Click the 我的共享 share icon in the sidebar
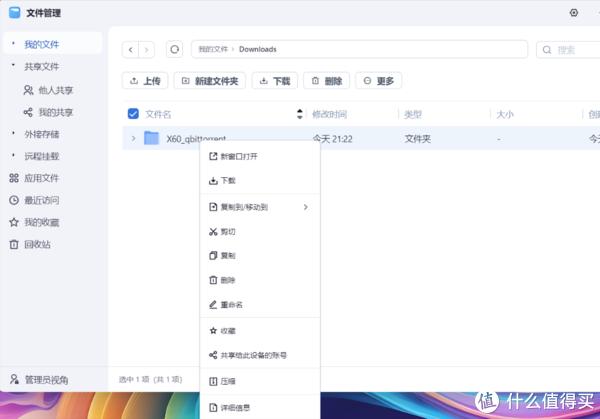Viewport: 600px width, 419px height. [x=28, y=112]
